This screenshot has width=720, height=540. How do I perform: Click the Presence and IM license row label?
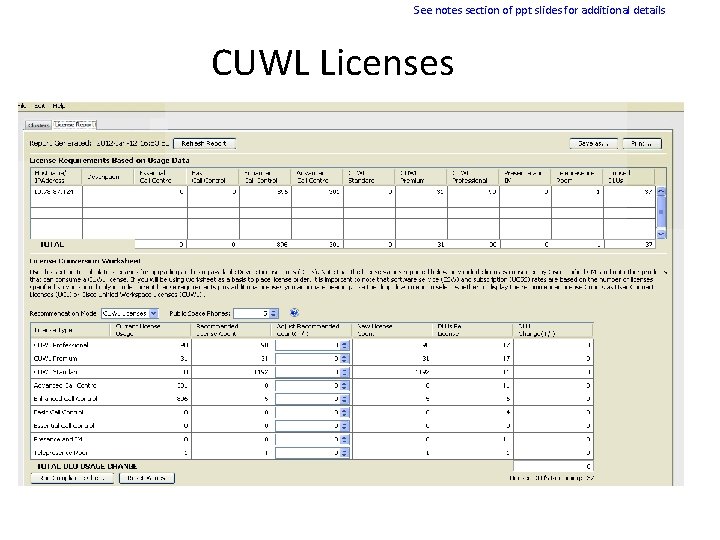click(58, 439)
